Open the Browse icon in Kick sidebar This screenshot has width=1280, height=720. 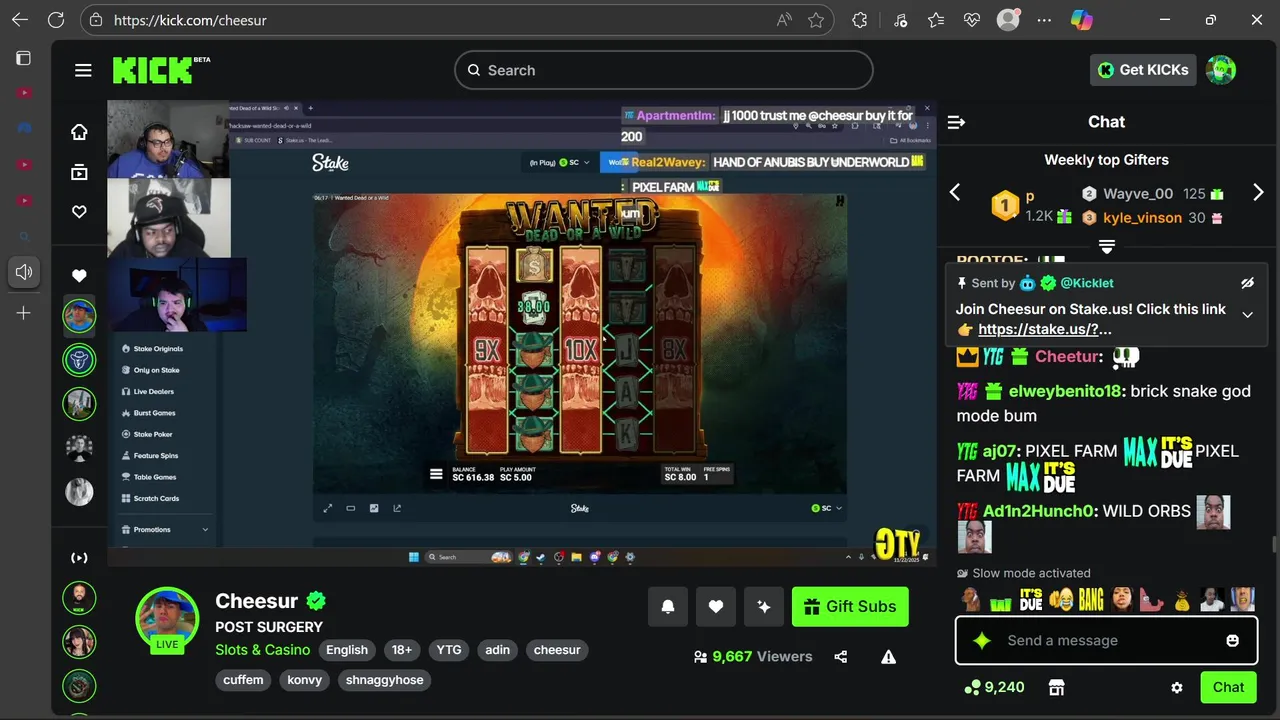pyautogui.click(x=79, y=172)
